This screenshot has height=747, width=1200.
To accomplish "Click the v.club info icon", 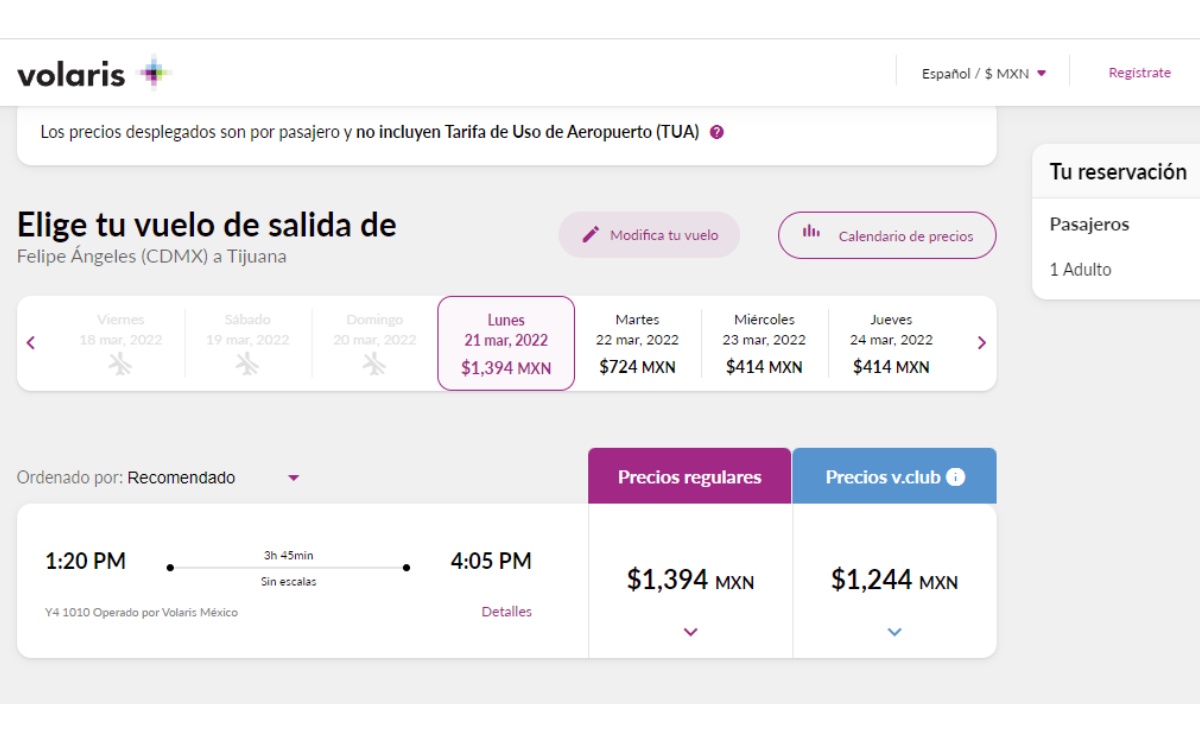I will coord(956,477).
